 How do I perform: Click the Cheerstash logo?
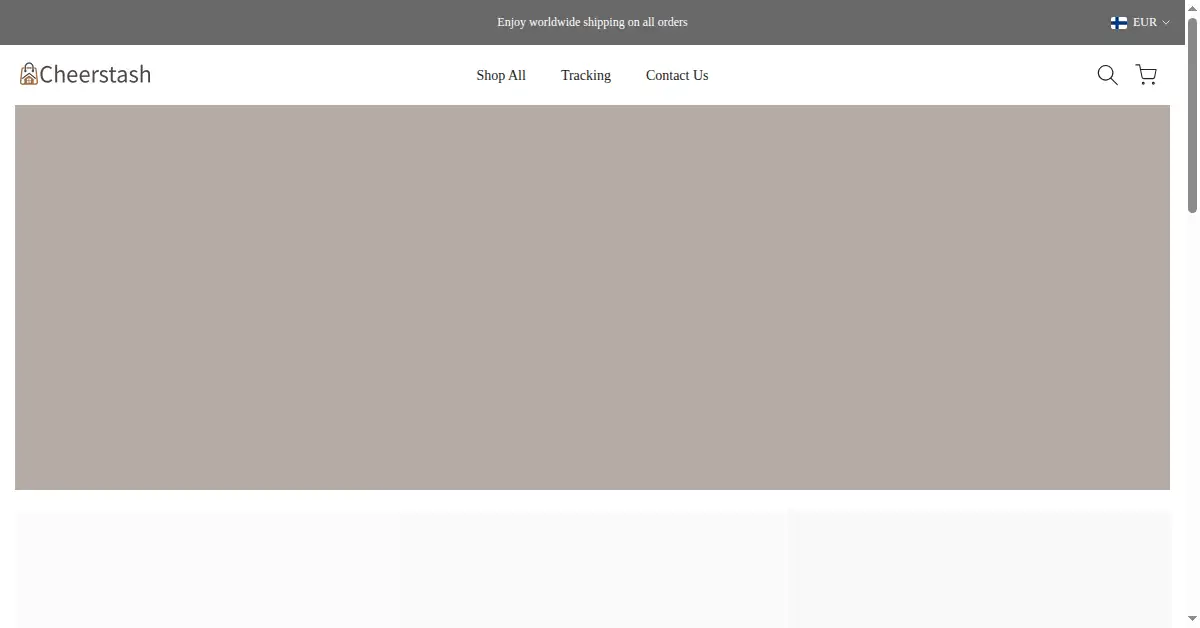click(x=85, y=74)
